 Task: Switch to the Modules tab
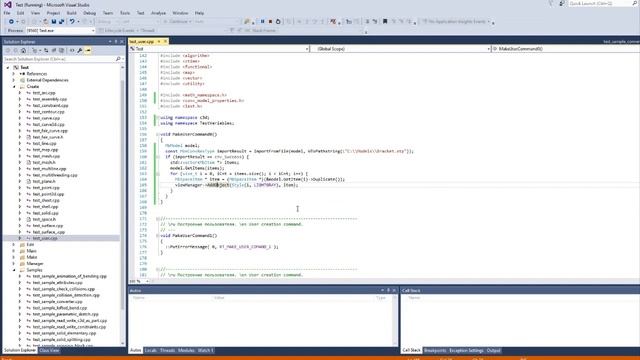186,351
